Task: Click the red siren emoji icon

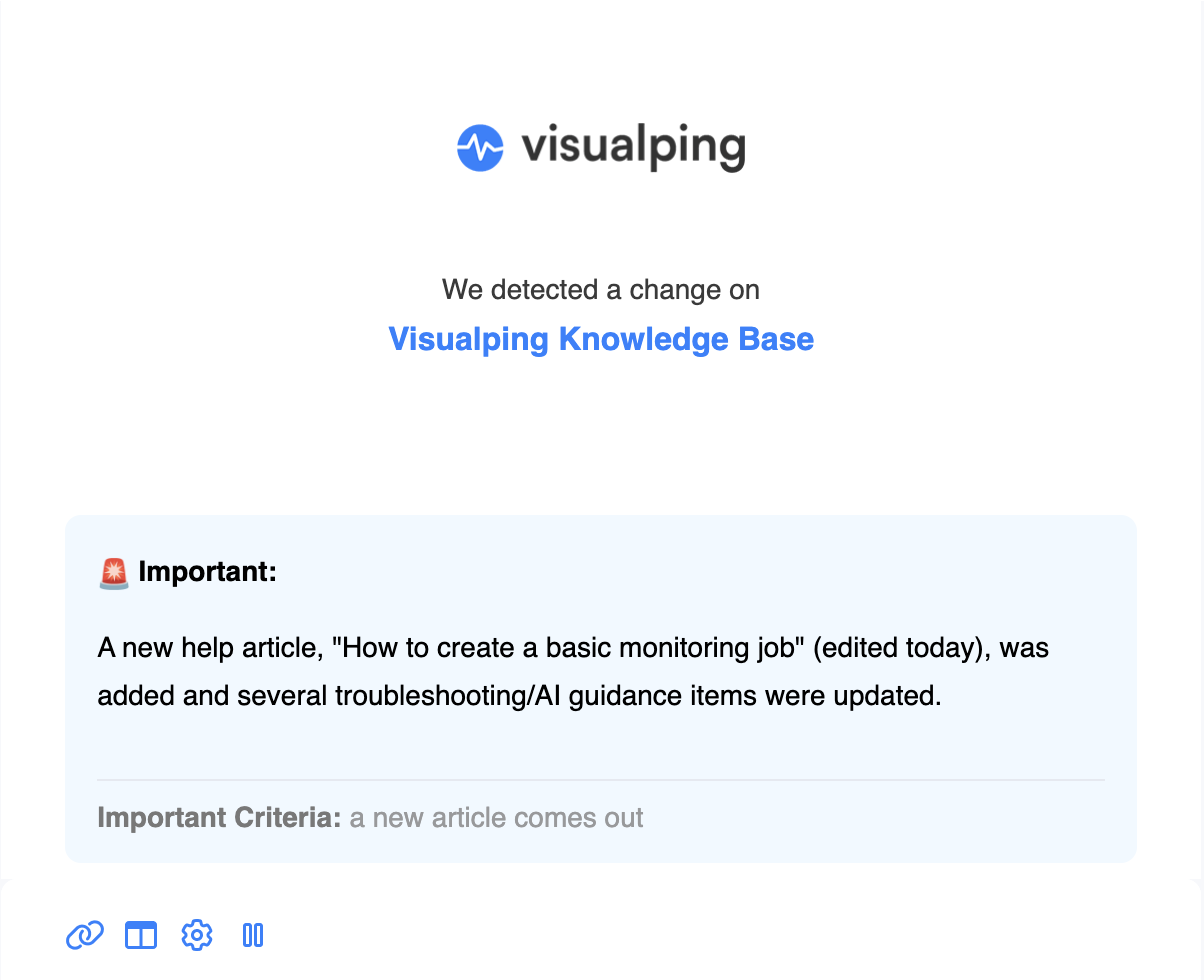Action: [x=114, y=573]
